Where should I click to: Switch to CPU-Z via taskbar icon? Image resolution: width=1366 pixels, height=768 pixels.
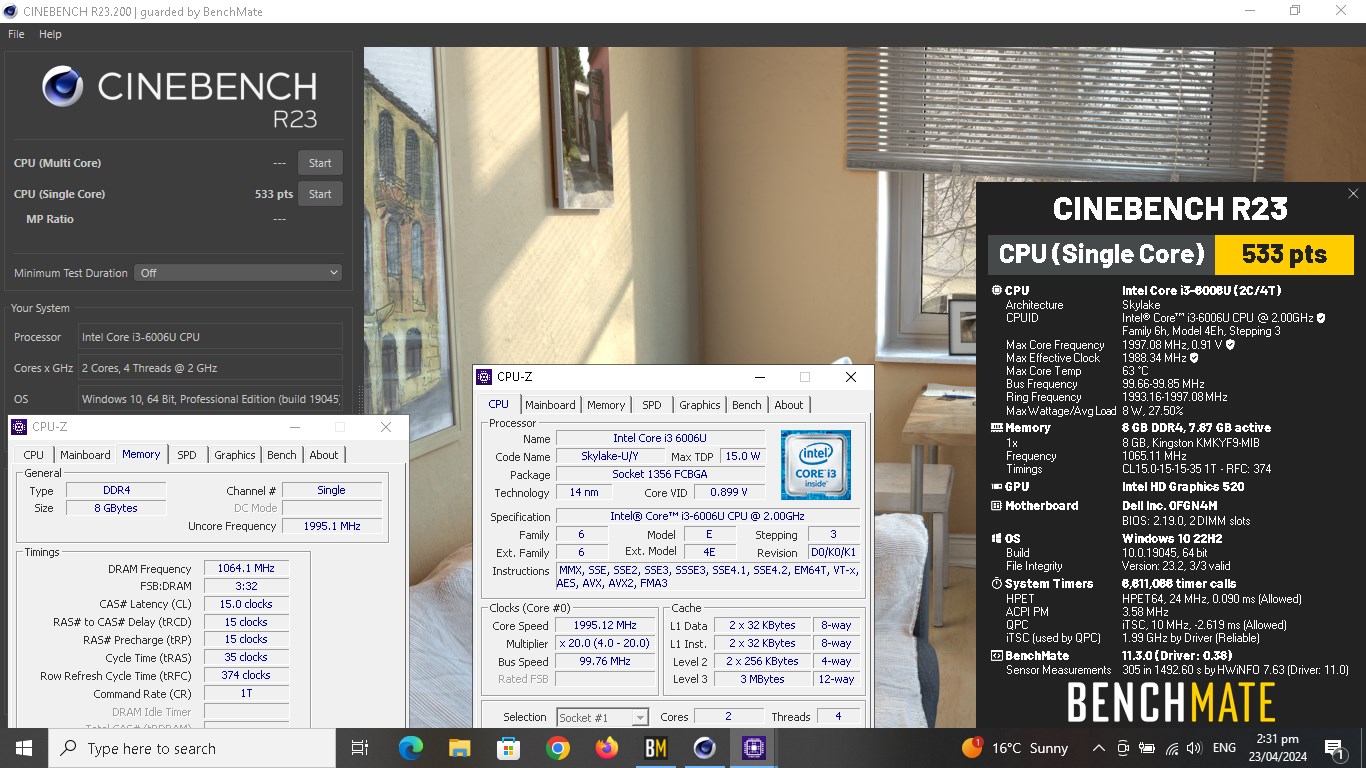[754, 748]
